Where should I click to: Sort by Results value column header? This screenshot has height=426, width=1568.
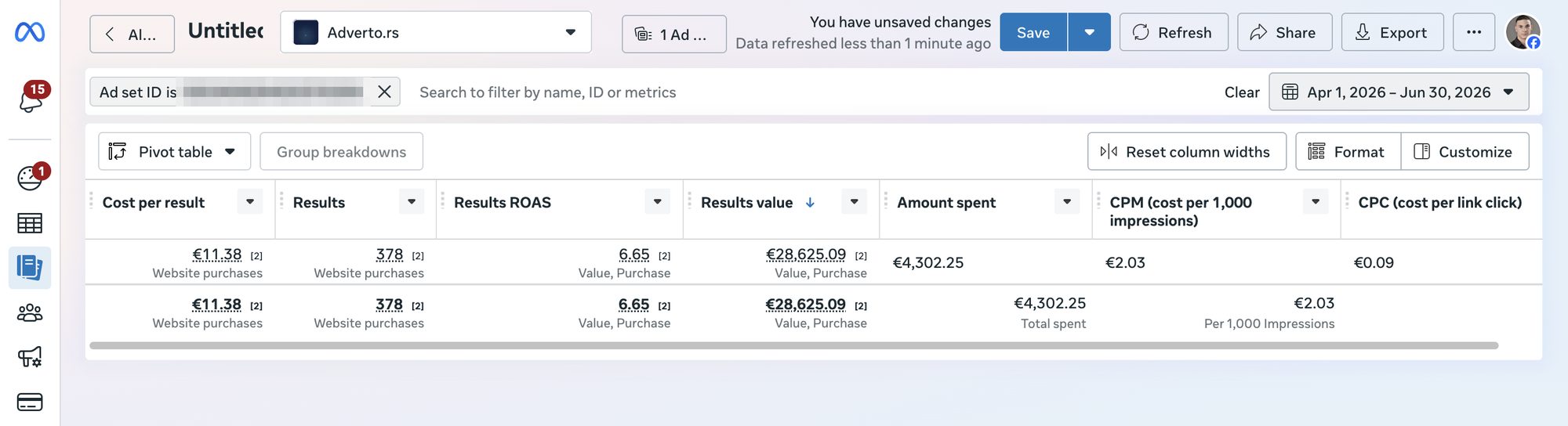click(x=746, y=202)
